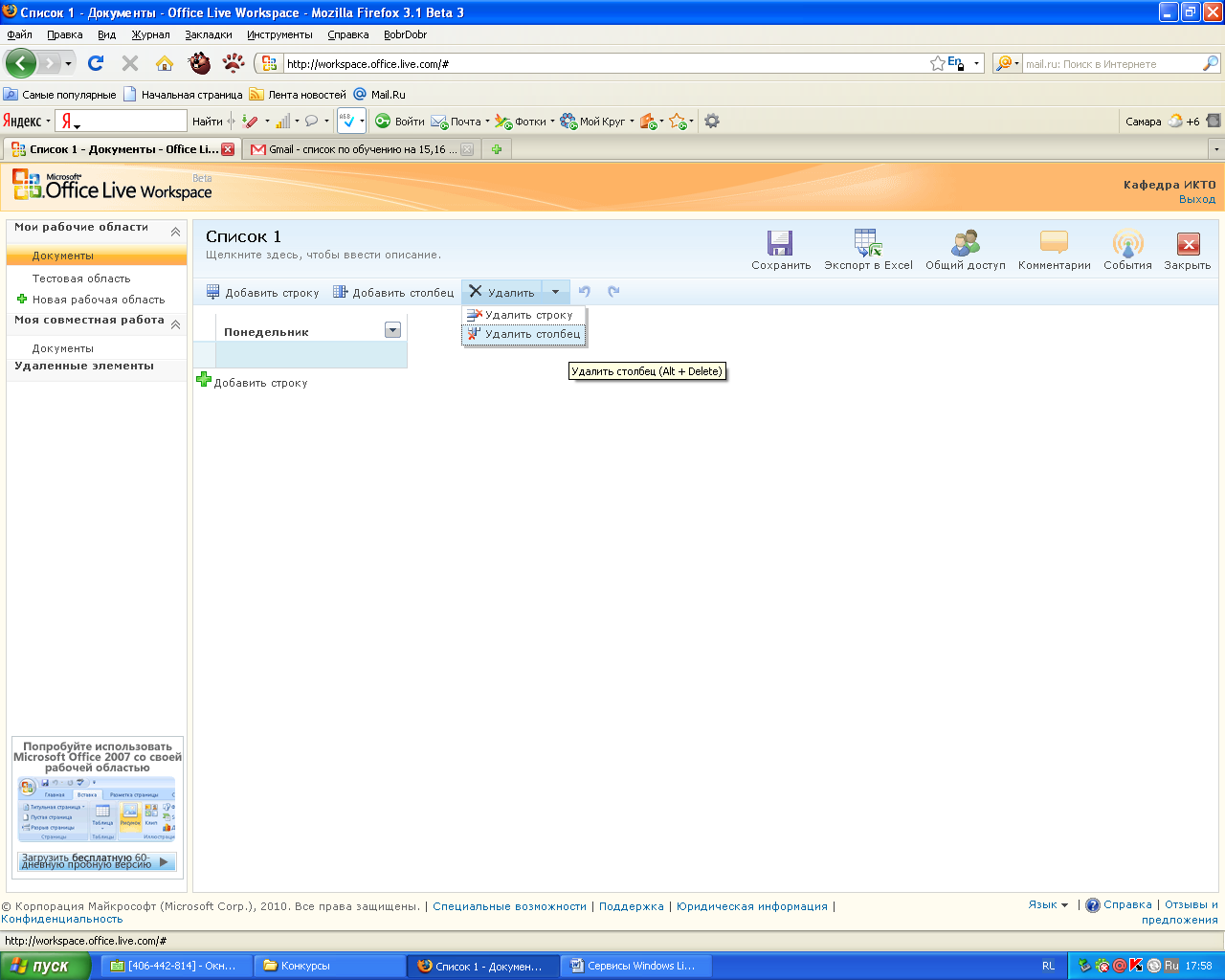Viewport: 1225px width, 980px height.
Task: Click description placeholder text under Список 1
Action: point(323,255)
